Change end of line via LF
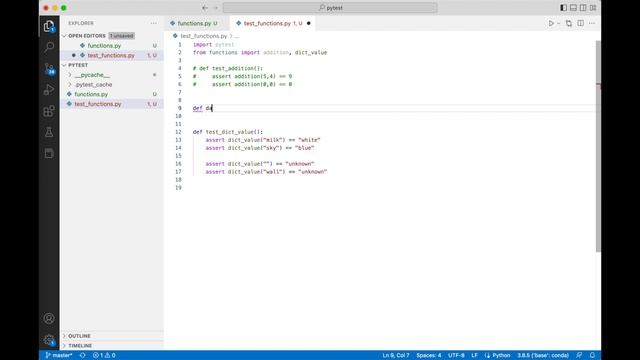 click(474, 356)
